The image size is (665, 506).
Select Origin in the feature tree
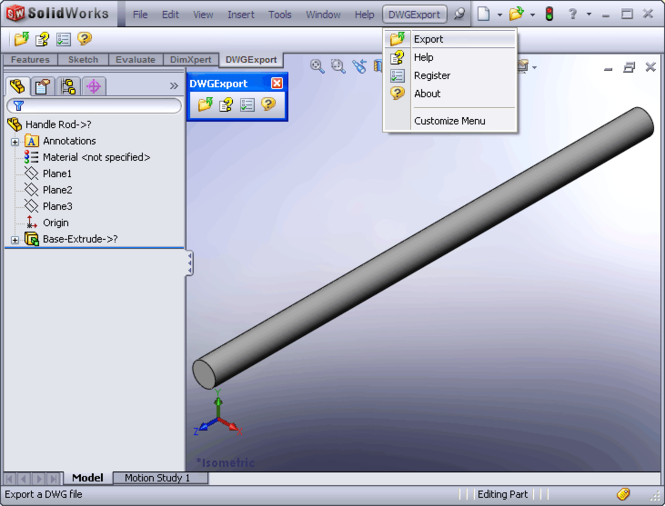pyautogui.click(x=46, y=223)
